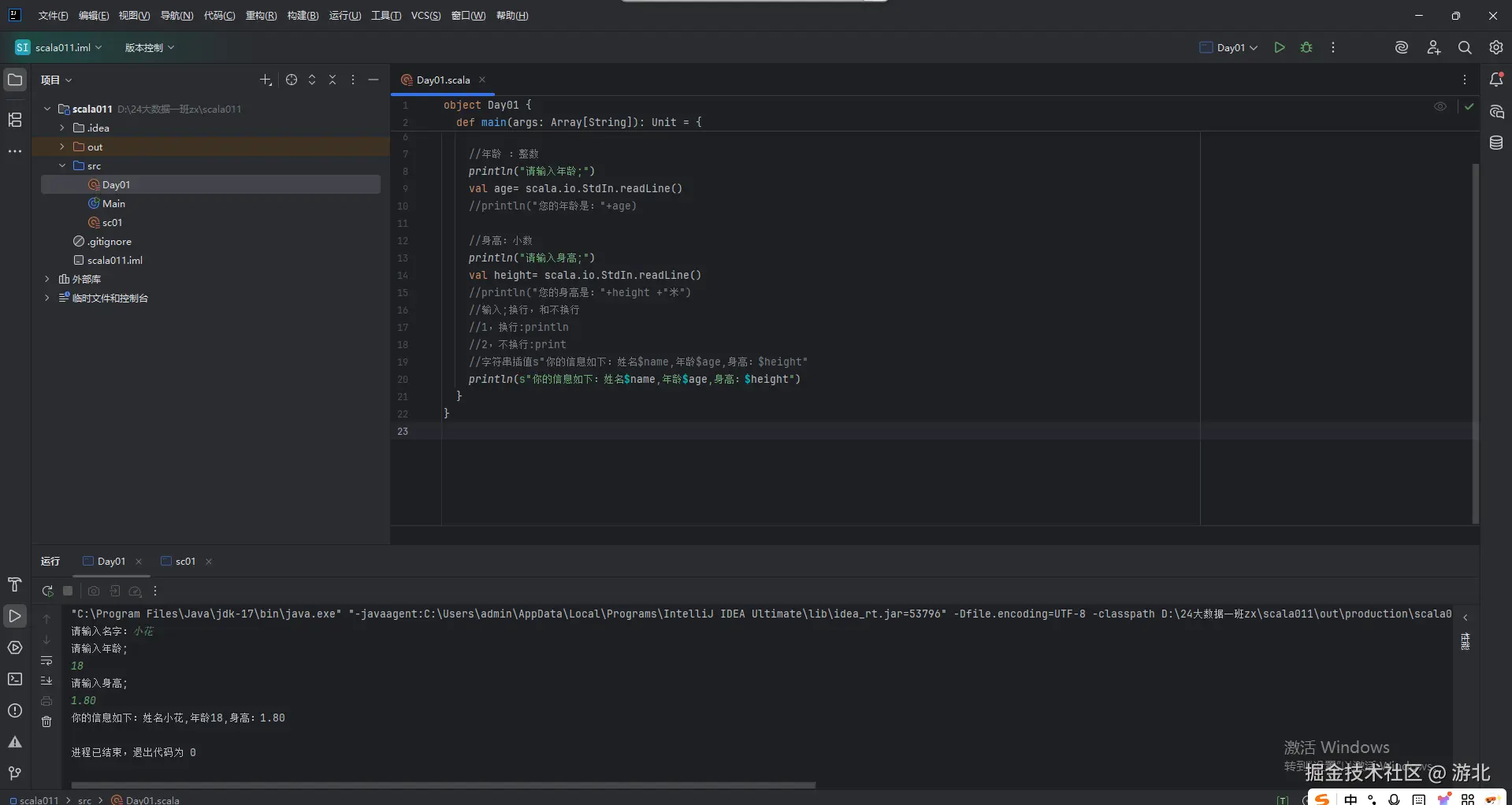The image size is (1512, 805).
Task: Start debugging with the Debug icon
Action: coord(1306,47)
